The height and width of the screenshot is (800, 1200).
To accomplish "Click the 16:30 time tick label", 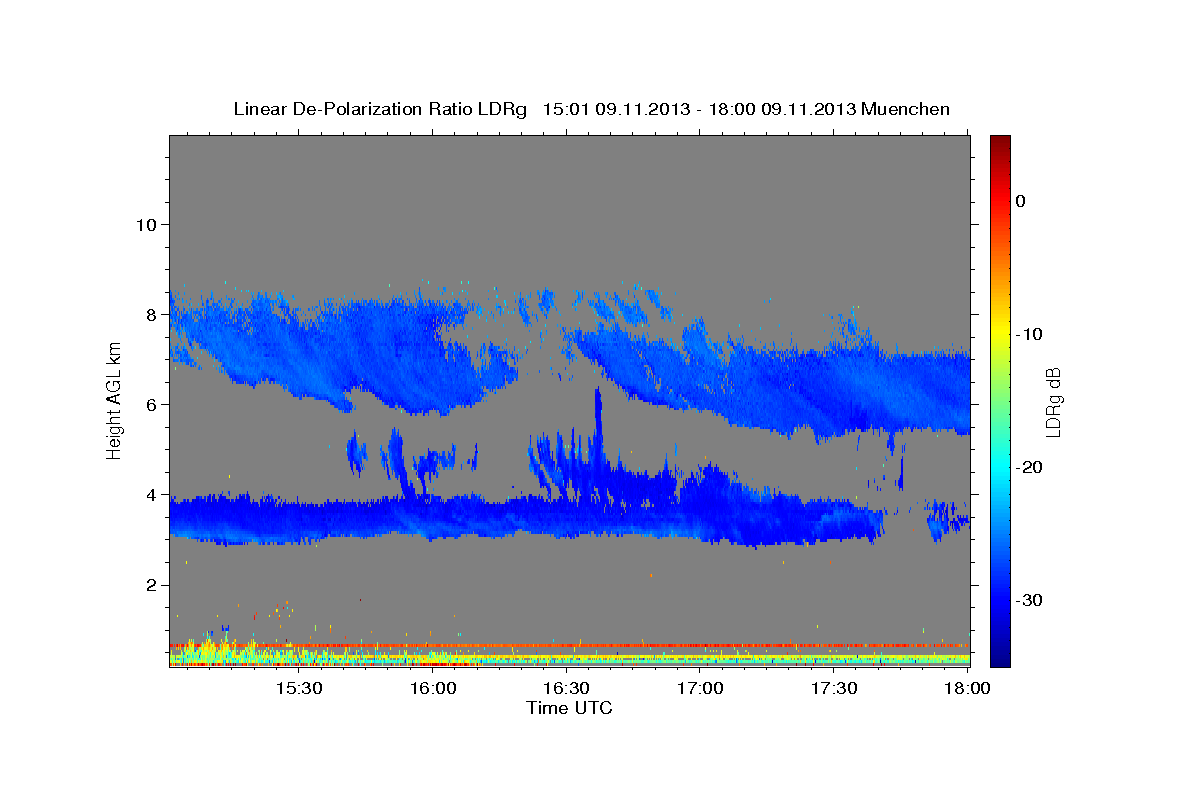I will pos(566,689).
